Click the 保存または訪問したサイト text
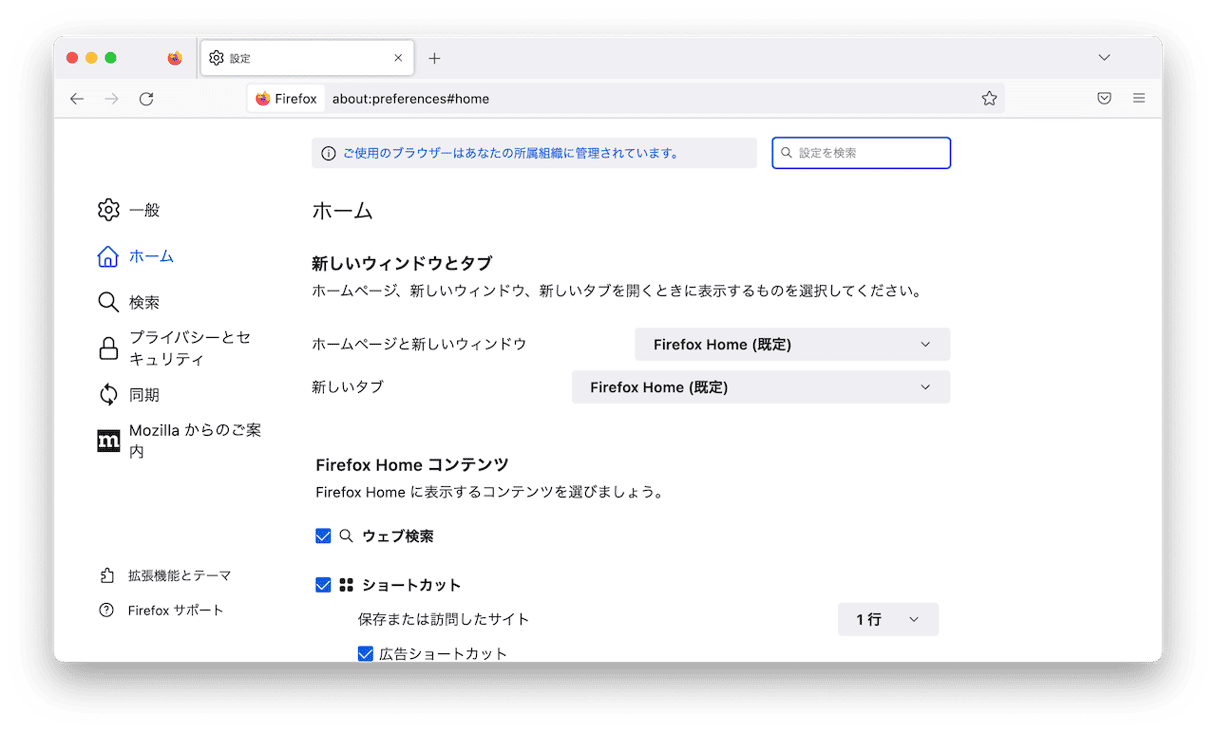This screenshot has width=1216, height=733. click(444, 619)
